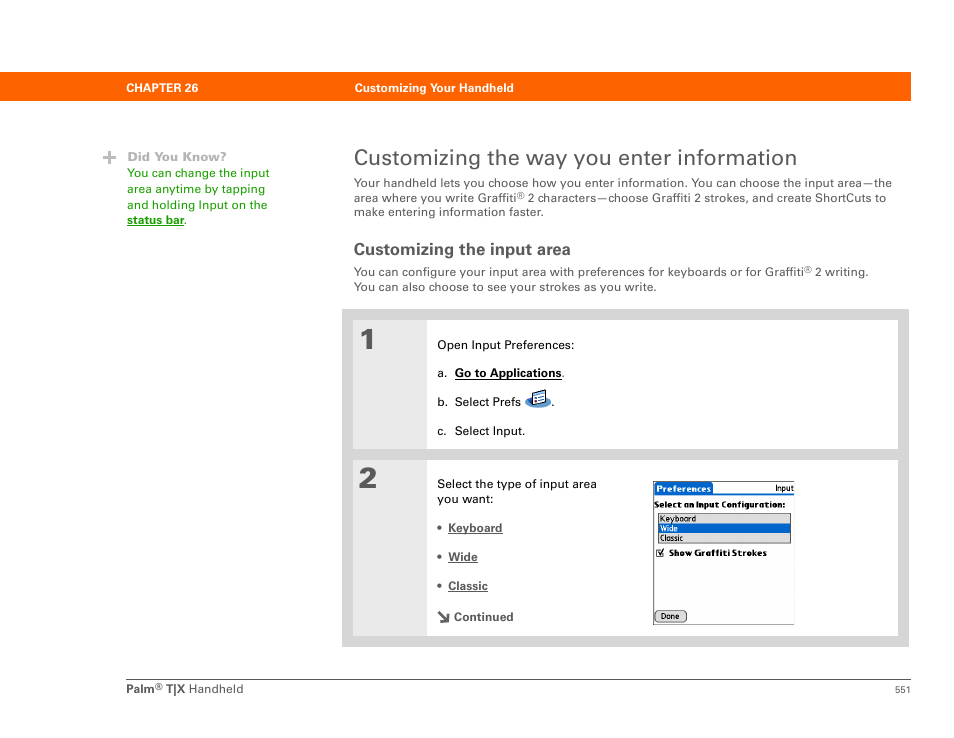Viewport: 954px width, 738px height.
Task: Click the Done button in Preferences
Action: [x=670, y=616]
